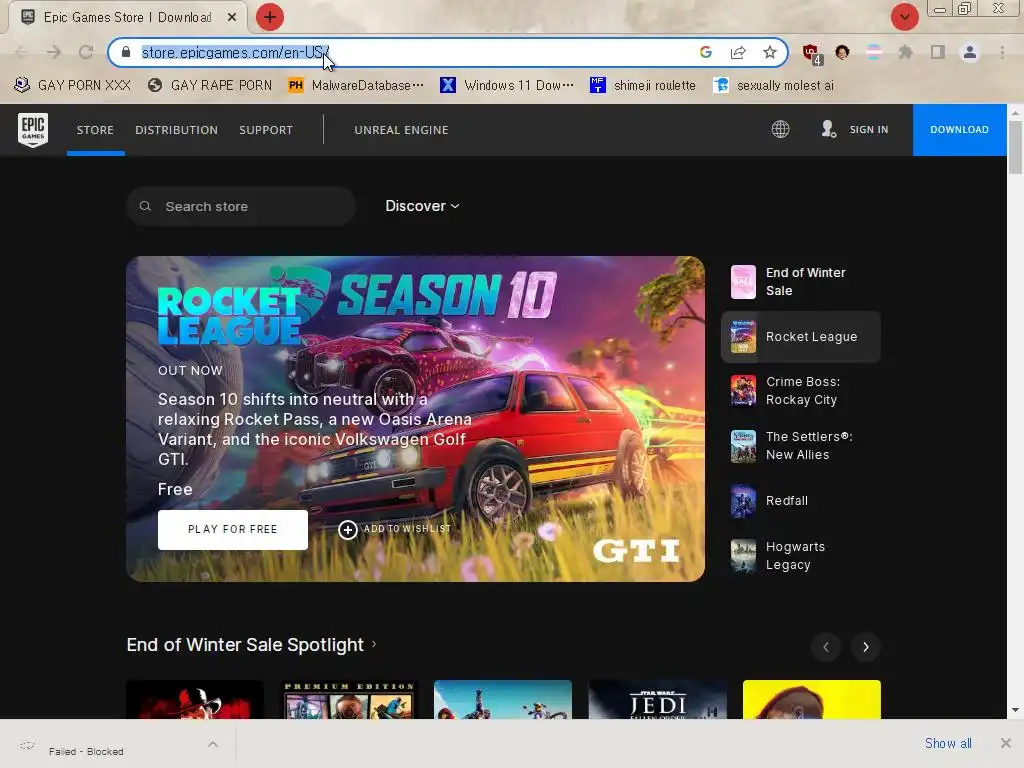Screen dimensions: 1024x768
Task: Click the Rocket League Season 10 banner
Action: tap(415, 419)
